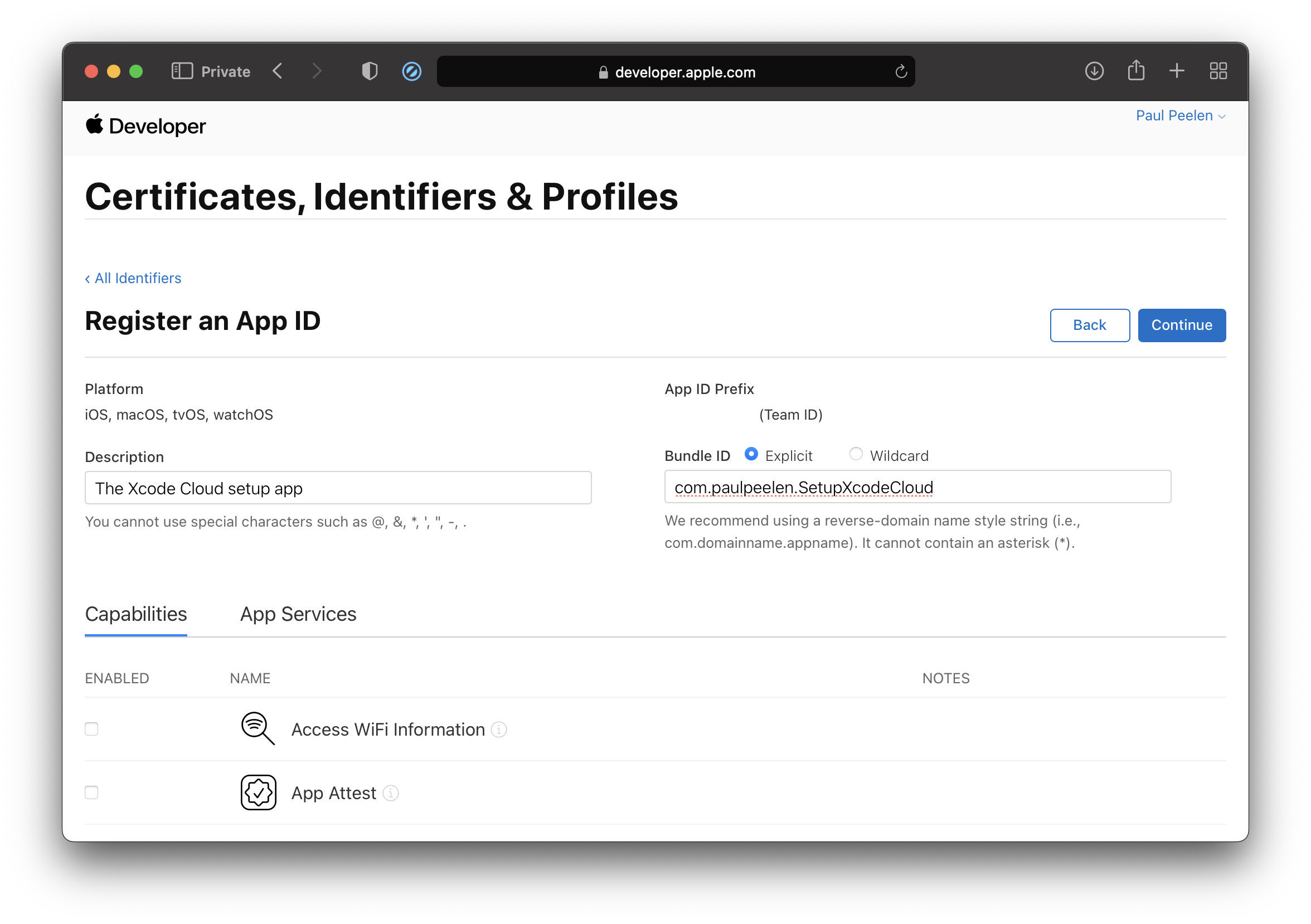Enable Access WiFi Information checkbox
Screen dimensions: 1311x924
click(91, 729)
